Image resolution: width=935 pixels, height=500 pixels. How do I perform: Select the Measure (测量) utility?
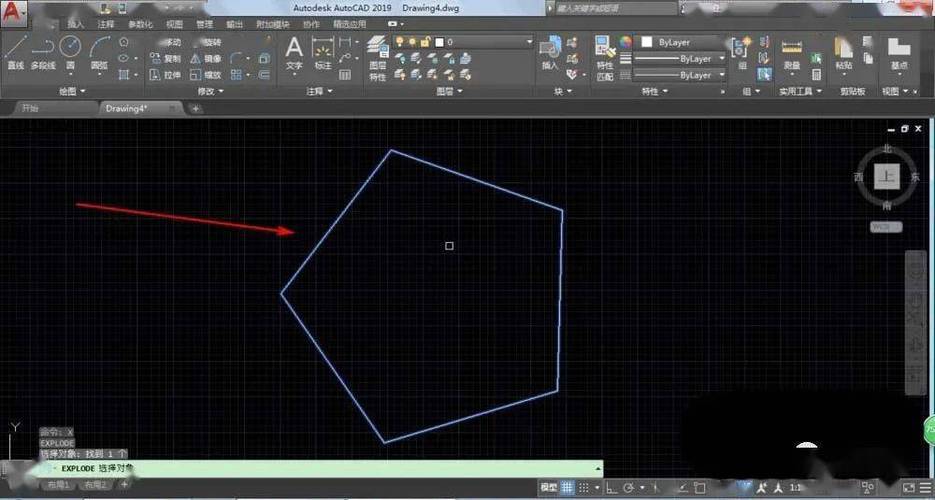click(x=792, y=52)
